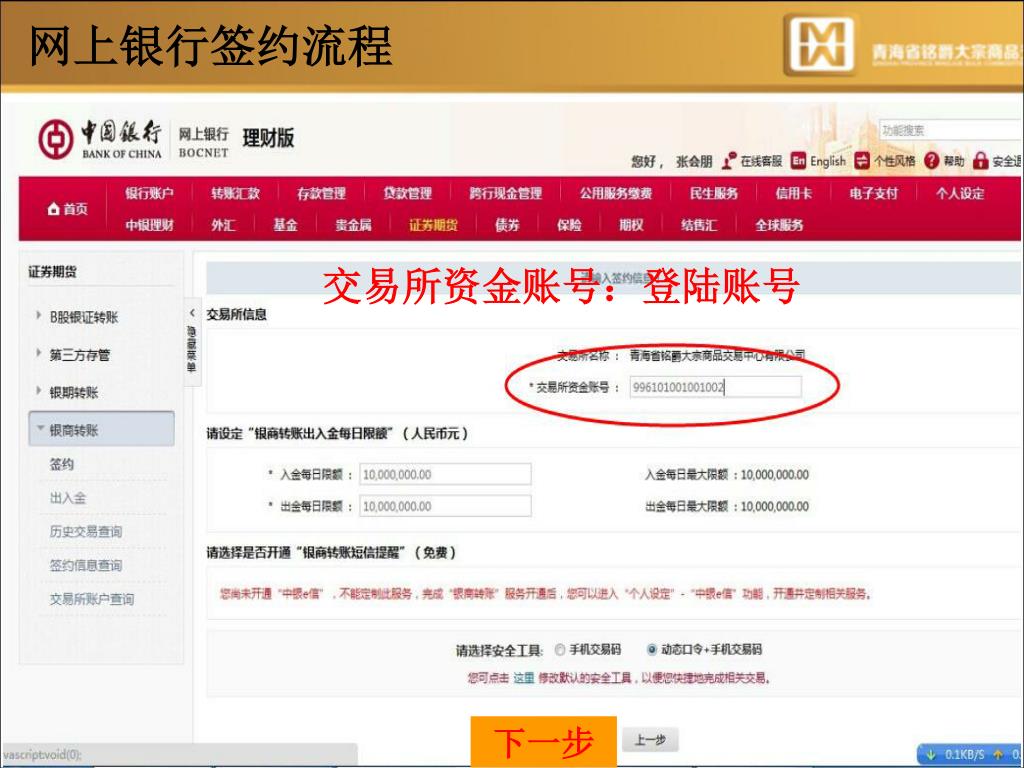
Task: Click the 入金每日最大限额 value text
Action: click(x=775, y=475)
